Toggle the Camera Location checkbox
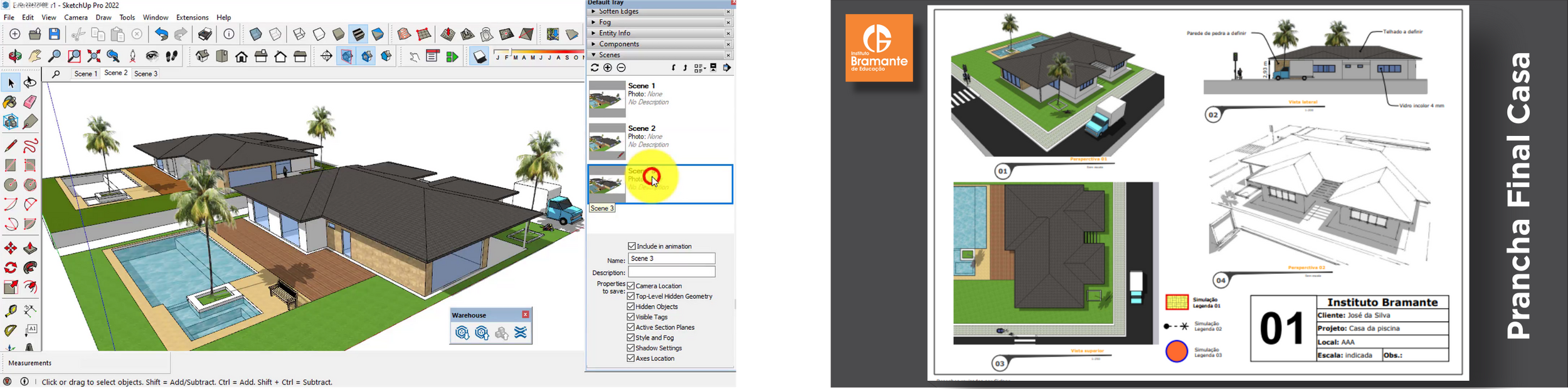Viewport: 1568px width, 389px height. click(x=631, y=286)
